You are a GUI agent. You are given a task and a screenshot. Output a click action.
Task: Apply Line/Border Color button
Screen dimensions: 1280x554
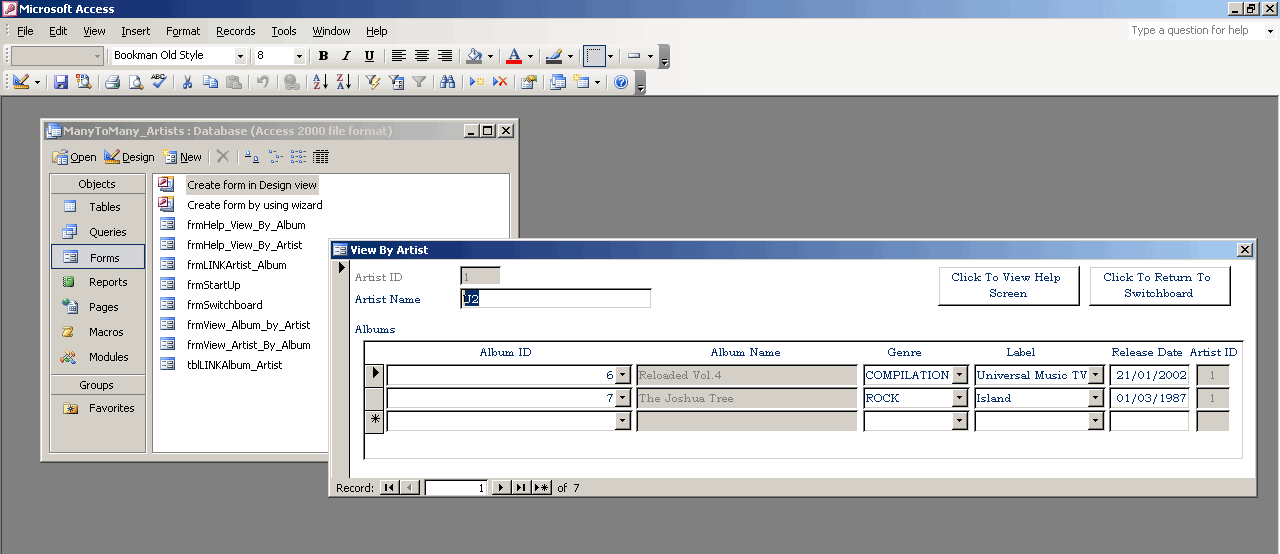point(553,56)
